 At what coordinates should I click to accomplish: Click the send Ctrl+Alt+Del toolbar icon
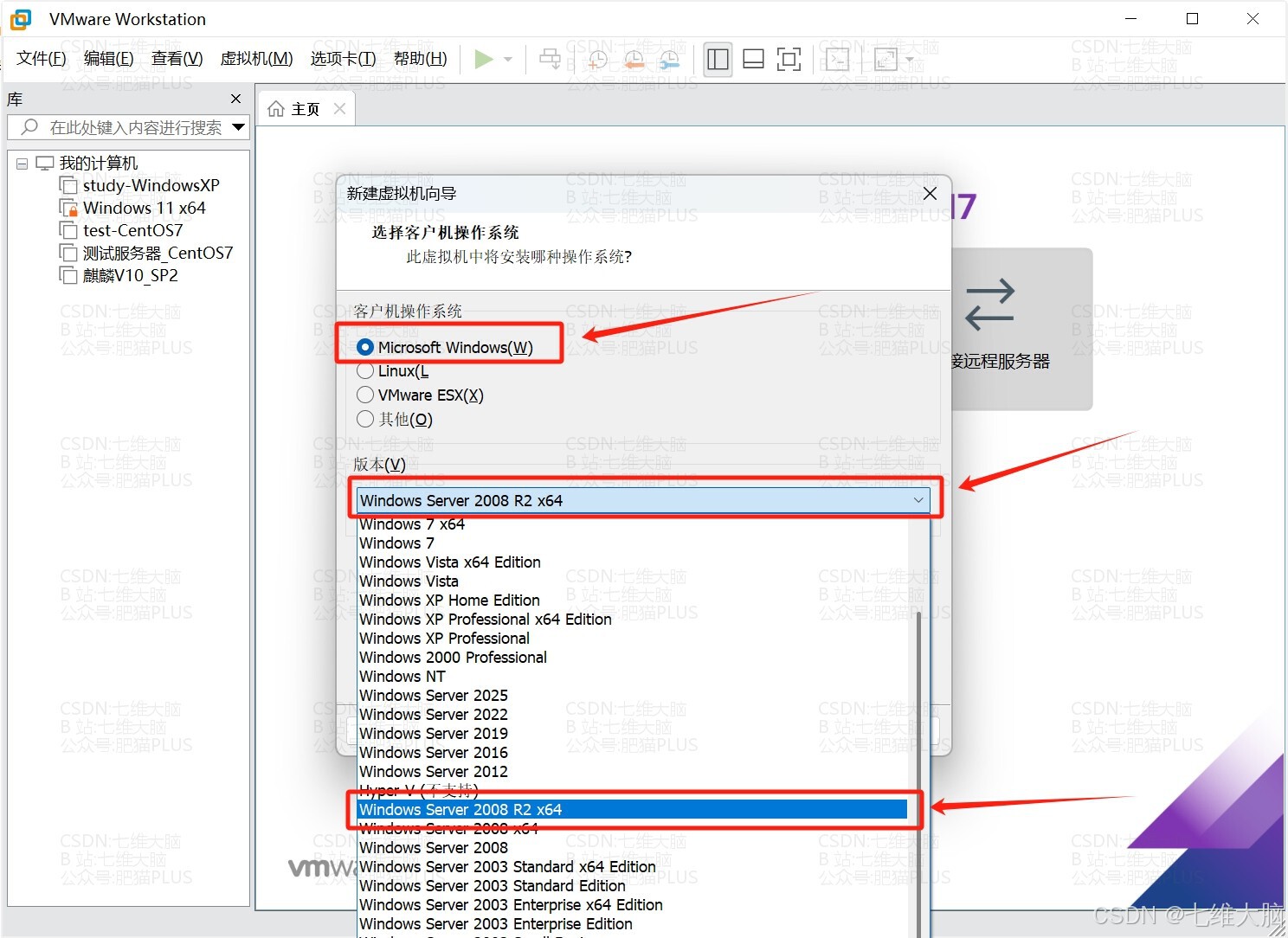(x=550, y=59)
